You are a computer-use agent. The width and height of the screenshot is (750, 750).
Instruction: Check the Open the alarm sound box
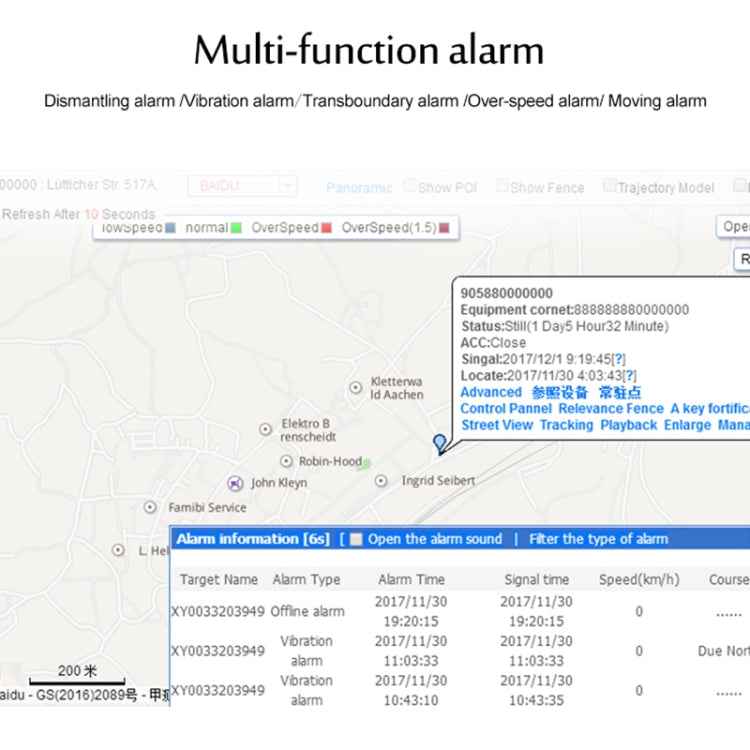click(357, 539)
